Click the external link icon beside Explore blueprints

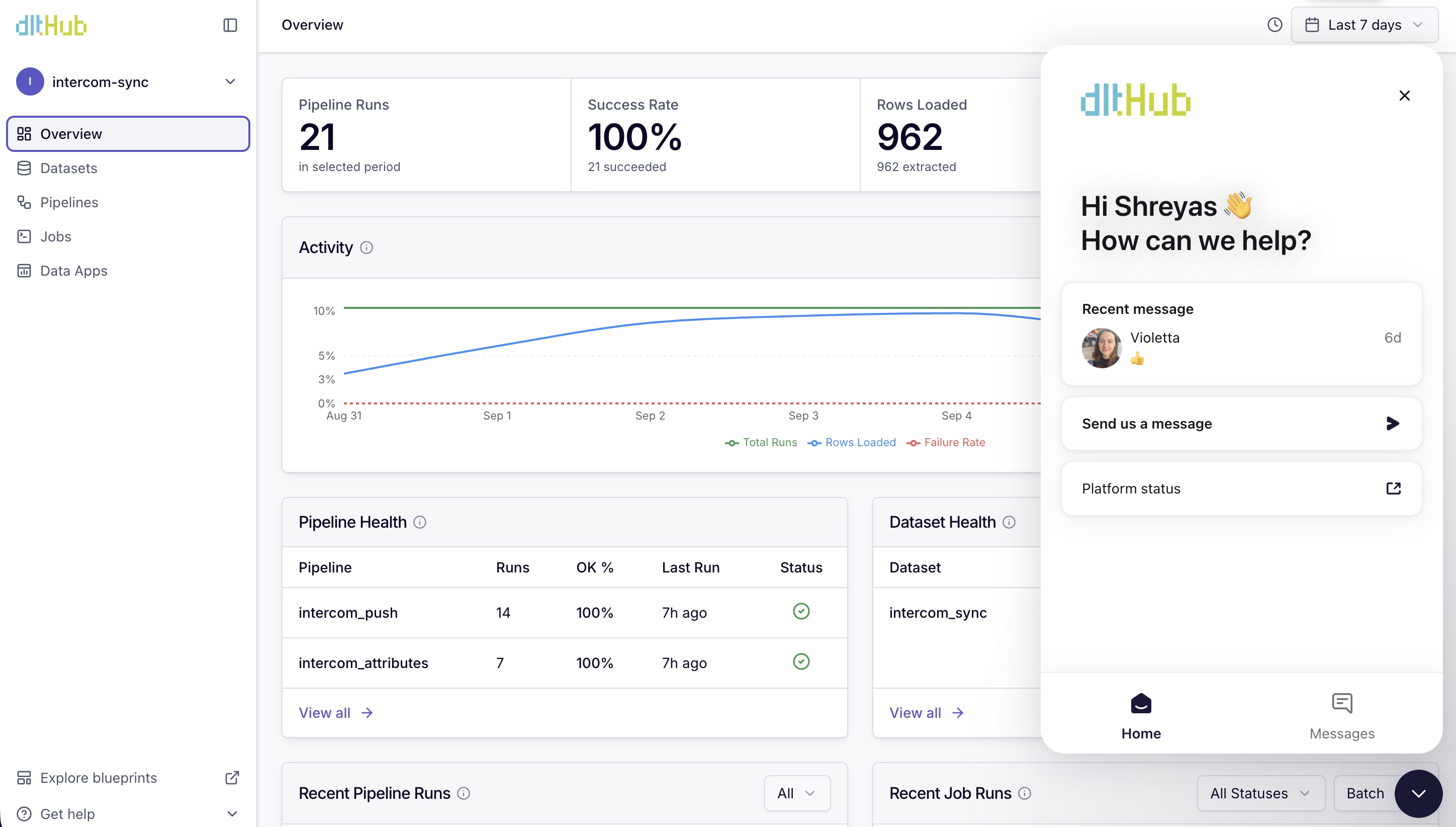[232, 778]
